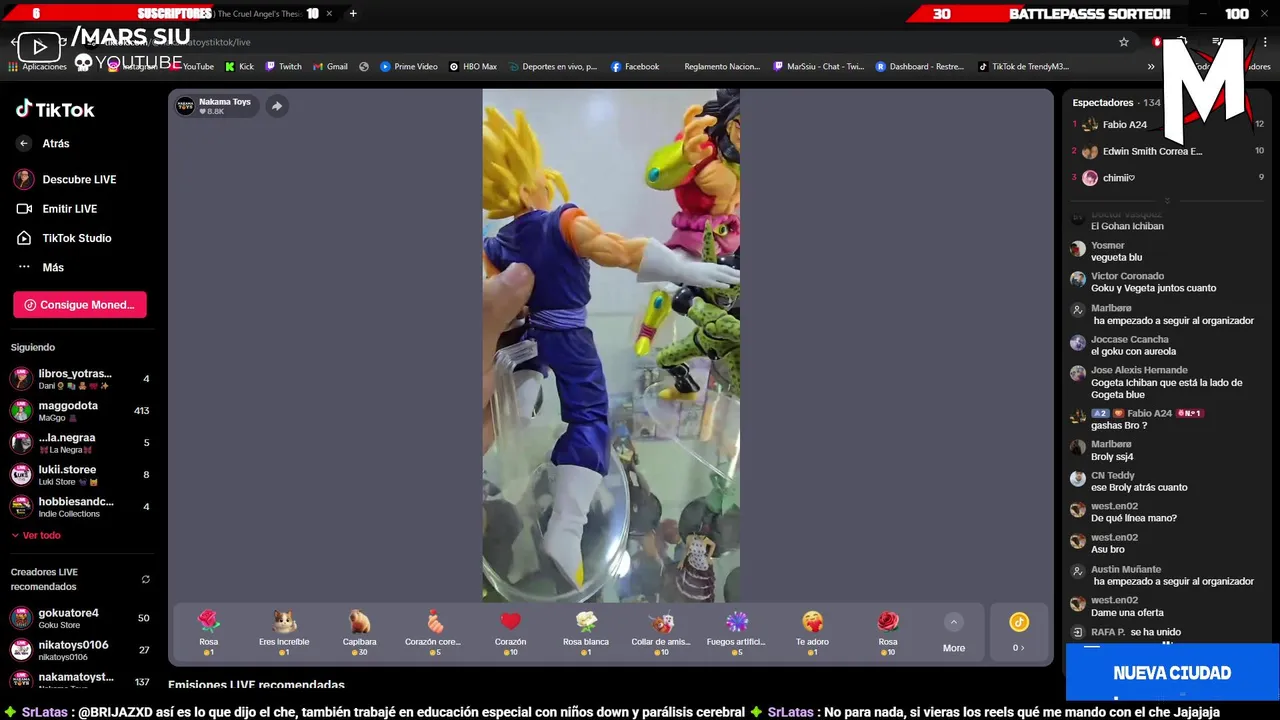The width and height of the screenshot is (1280, 720).
Task: Open lukii.storee live channel
Action: tap(80, 475)
